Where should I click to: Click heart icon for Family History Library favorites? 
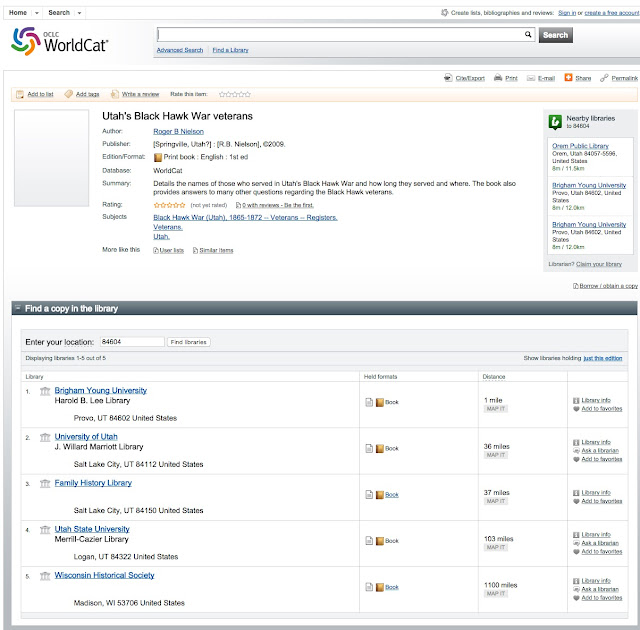point(576,501)
